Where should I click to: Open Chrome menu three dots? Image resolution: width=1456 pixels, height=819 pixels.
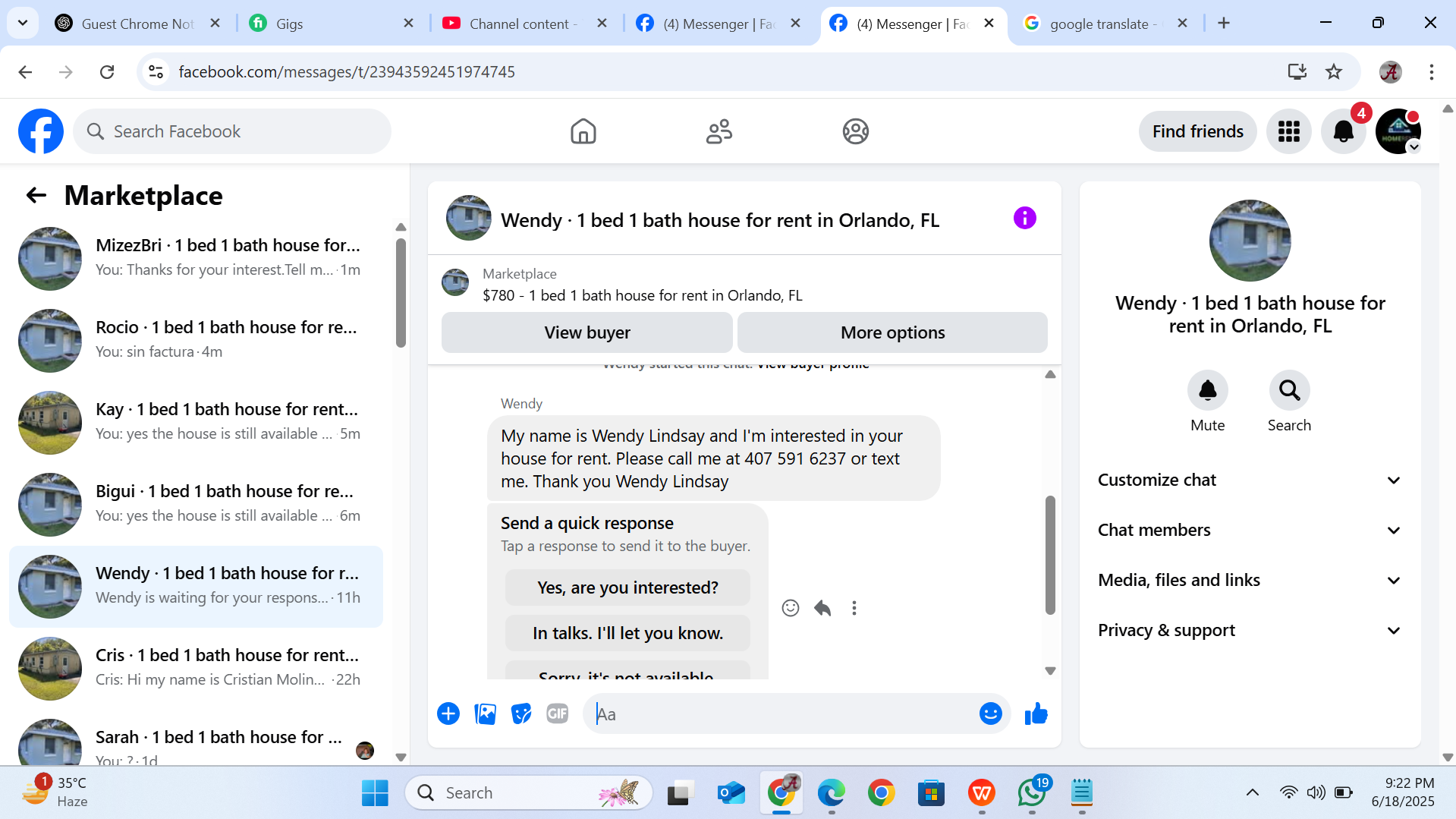(1432, 71)
